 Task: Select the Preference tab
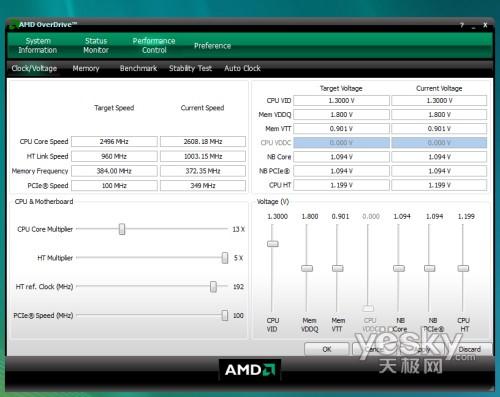(x=212, y=46)
